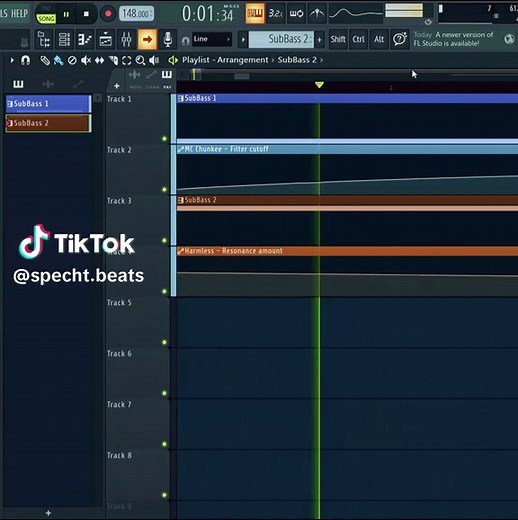Screen dimensions: 518x520
Task: Mute Track 1 with its green dot
Action: click(x=164, y=138)
